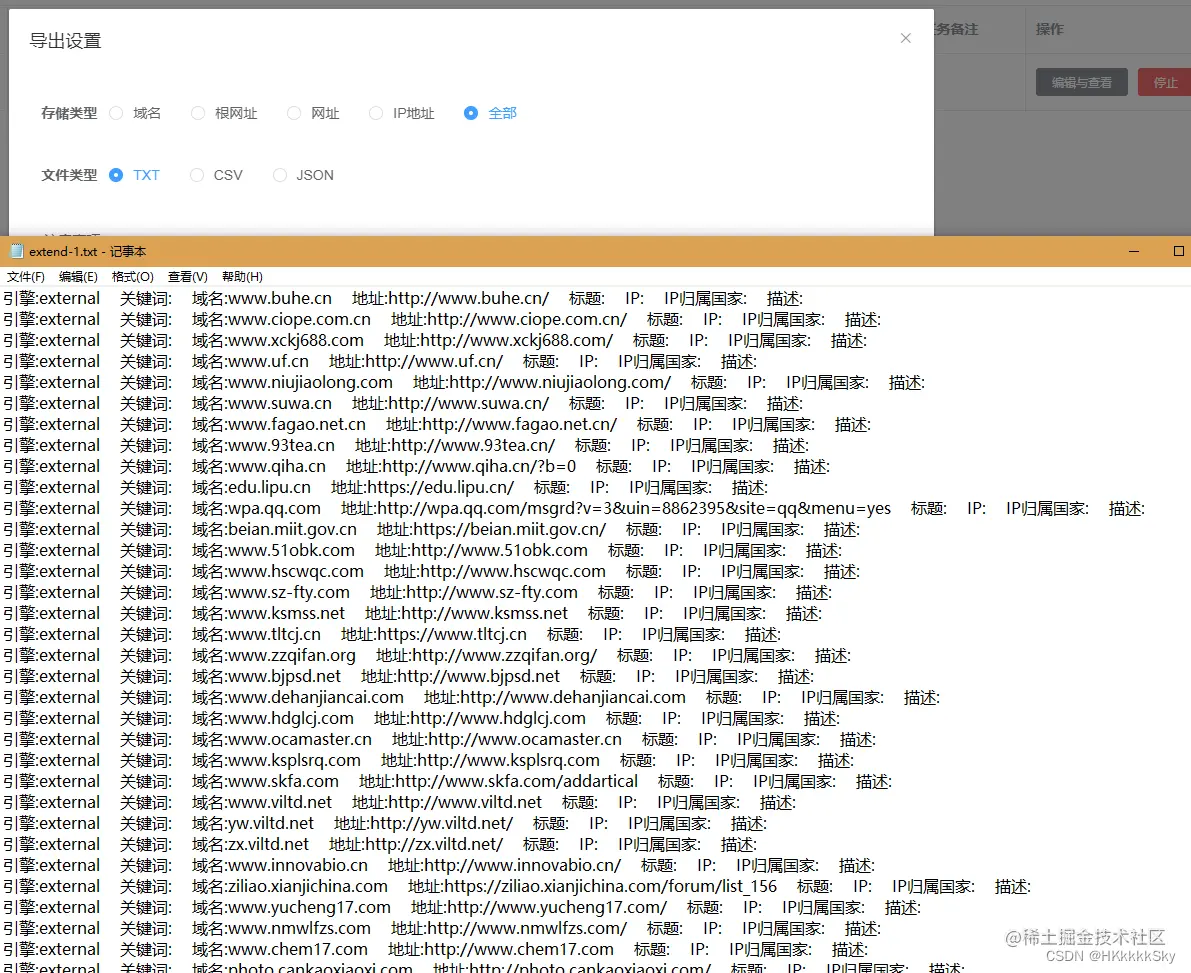Click the Notepad file icon in title bar
1191x973 pixels.
[17, 251]
